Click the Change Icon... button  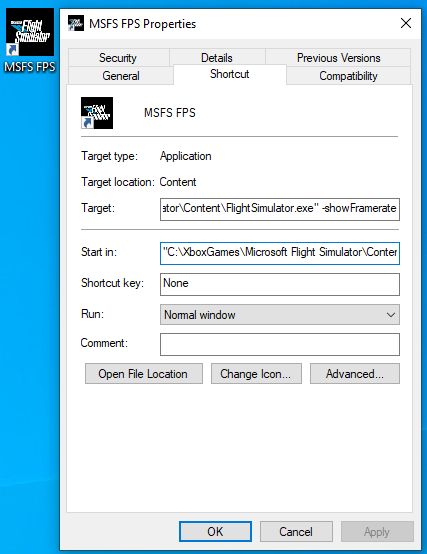click(x=256, y=373)
